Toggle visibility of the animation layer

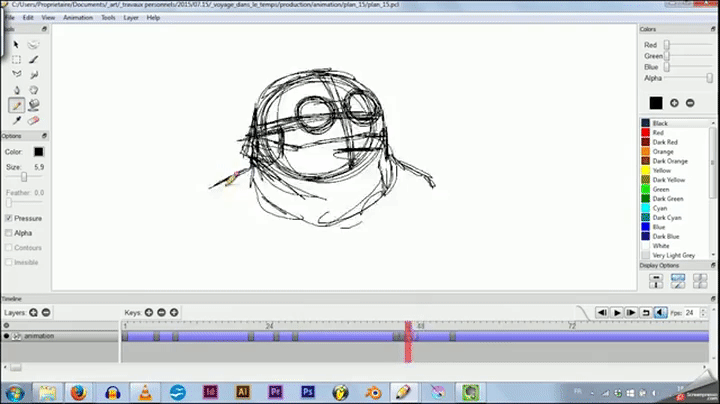point(6,336)
